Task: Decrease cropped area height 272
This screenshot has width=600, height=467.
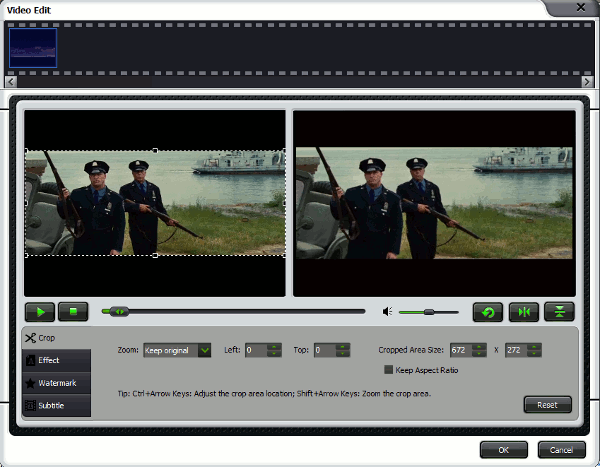Action: pyautogui.click(x=534, y=354)
